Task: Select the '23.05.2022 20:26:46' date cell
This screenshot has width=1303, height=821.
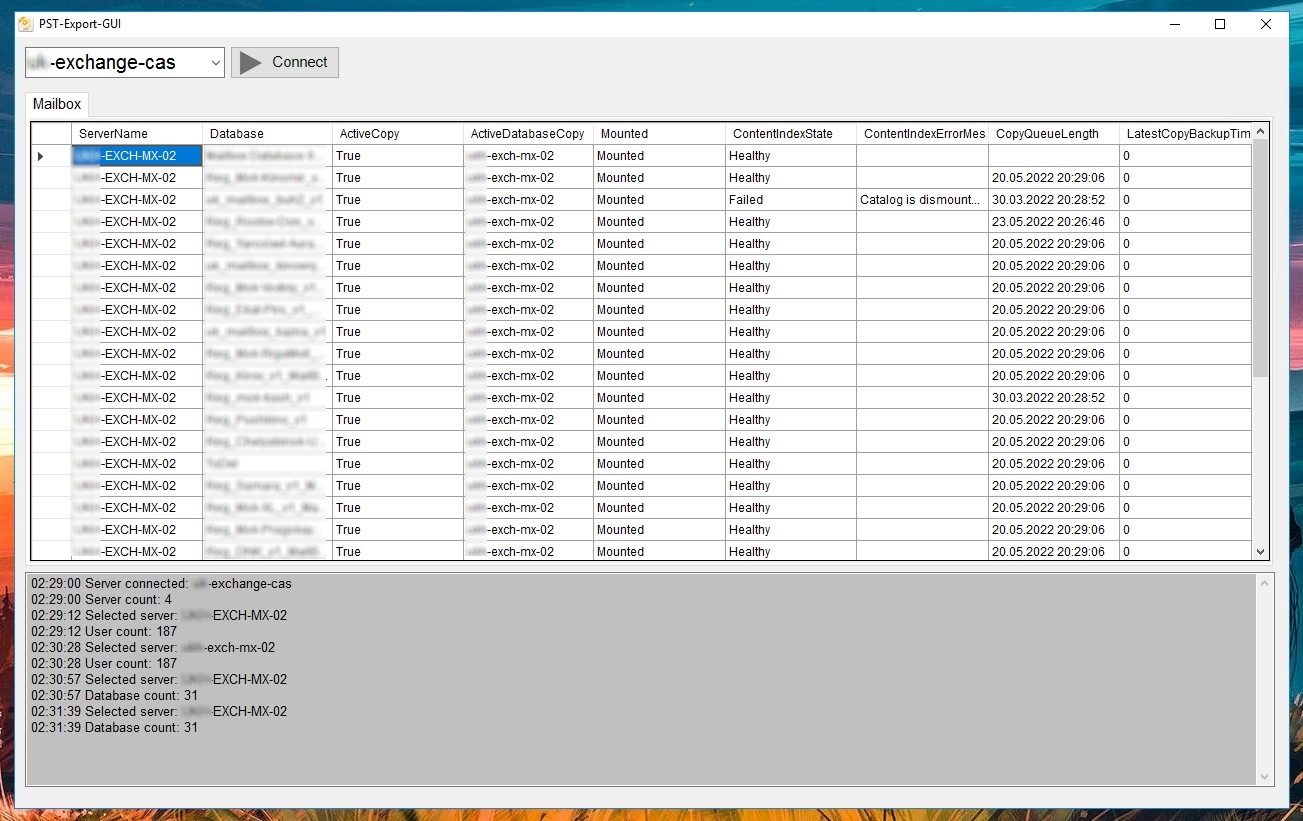Action: pos(1054,222)
